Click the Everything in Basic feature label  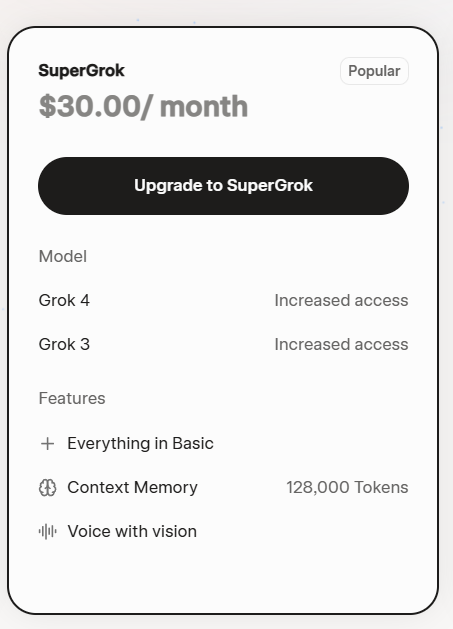[x=140, y=444]
